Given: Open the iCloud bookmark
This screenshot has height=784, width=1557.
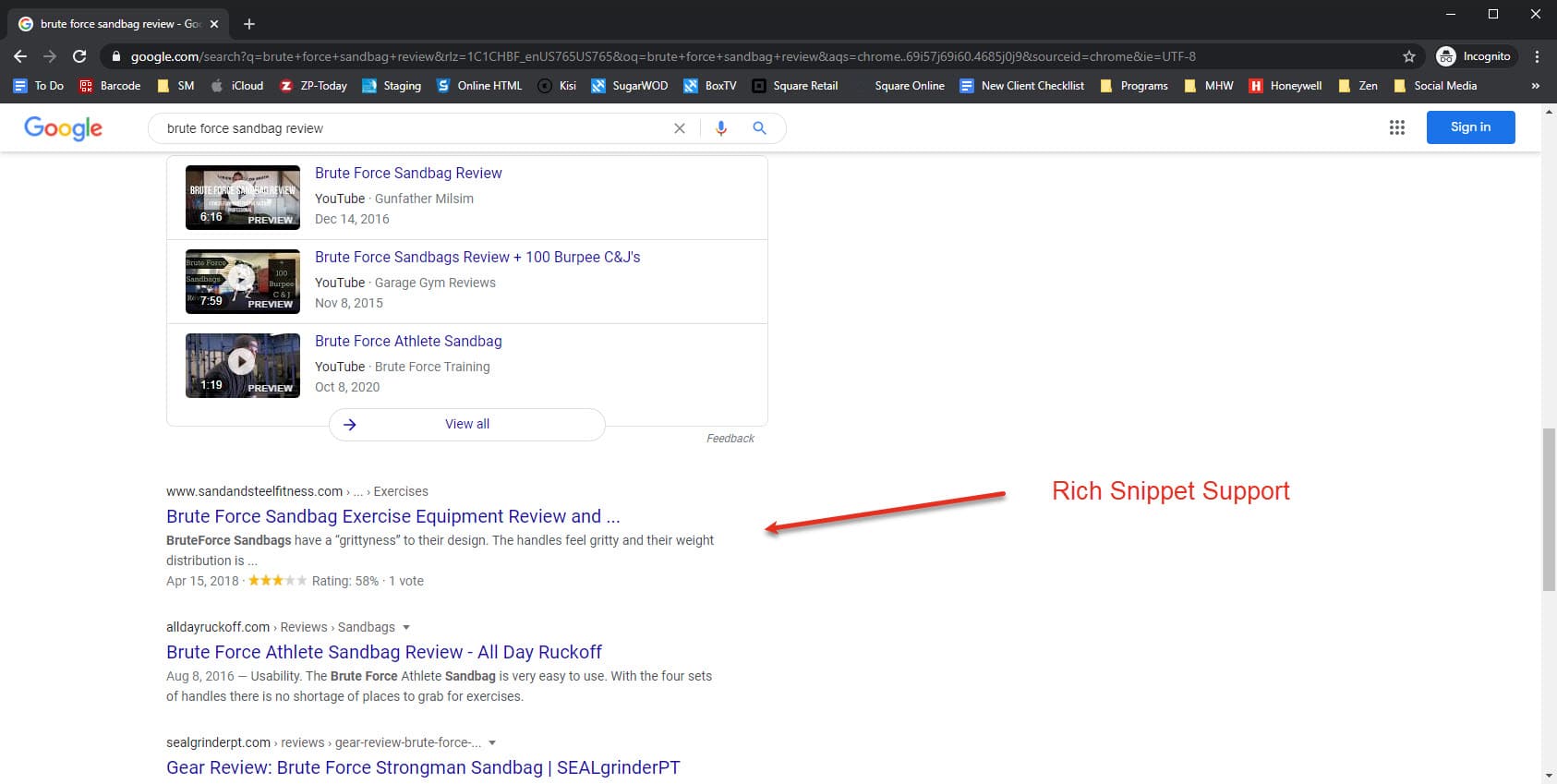Looking at the screenshot, I should (x=237, y=86).
